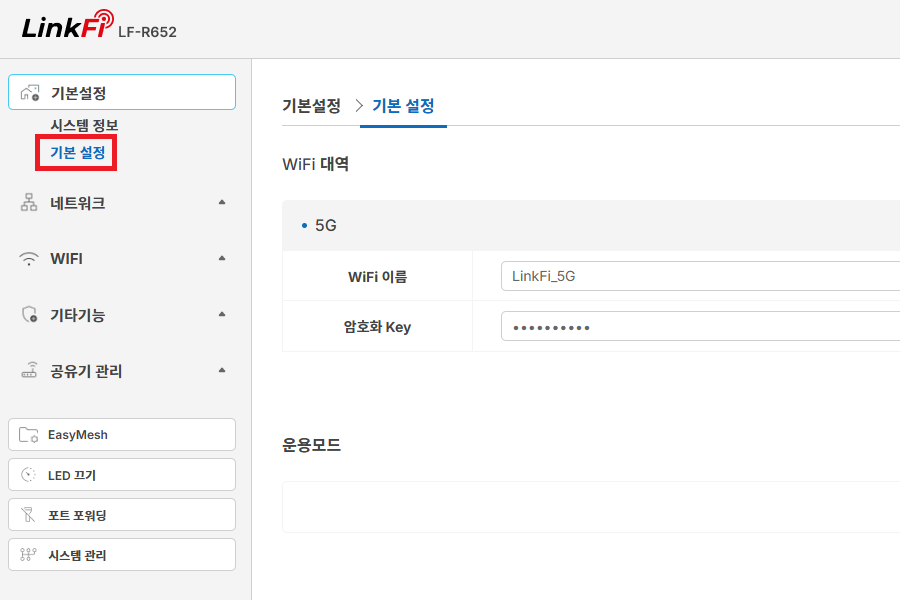Click into the 암호화 Key password field
Image resolution: width=900 pixels, height=600 pixels.
(700, 326)
